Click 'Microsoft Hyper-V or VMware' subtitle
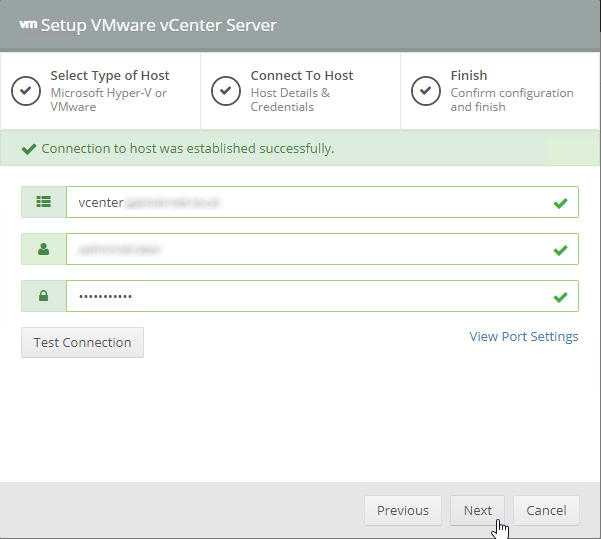This screenshot has height=539, width=601. click(109, 100)
